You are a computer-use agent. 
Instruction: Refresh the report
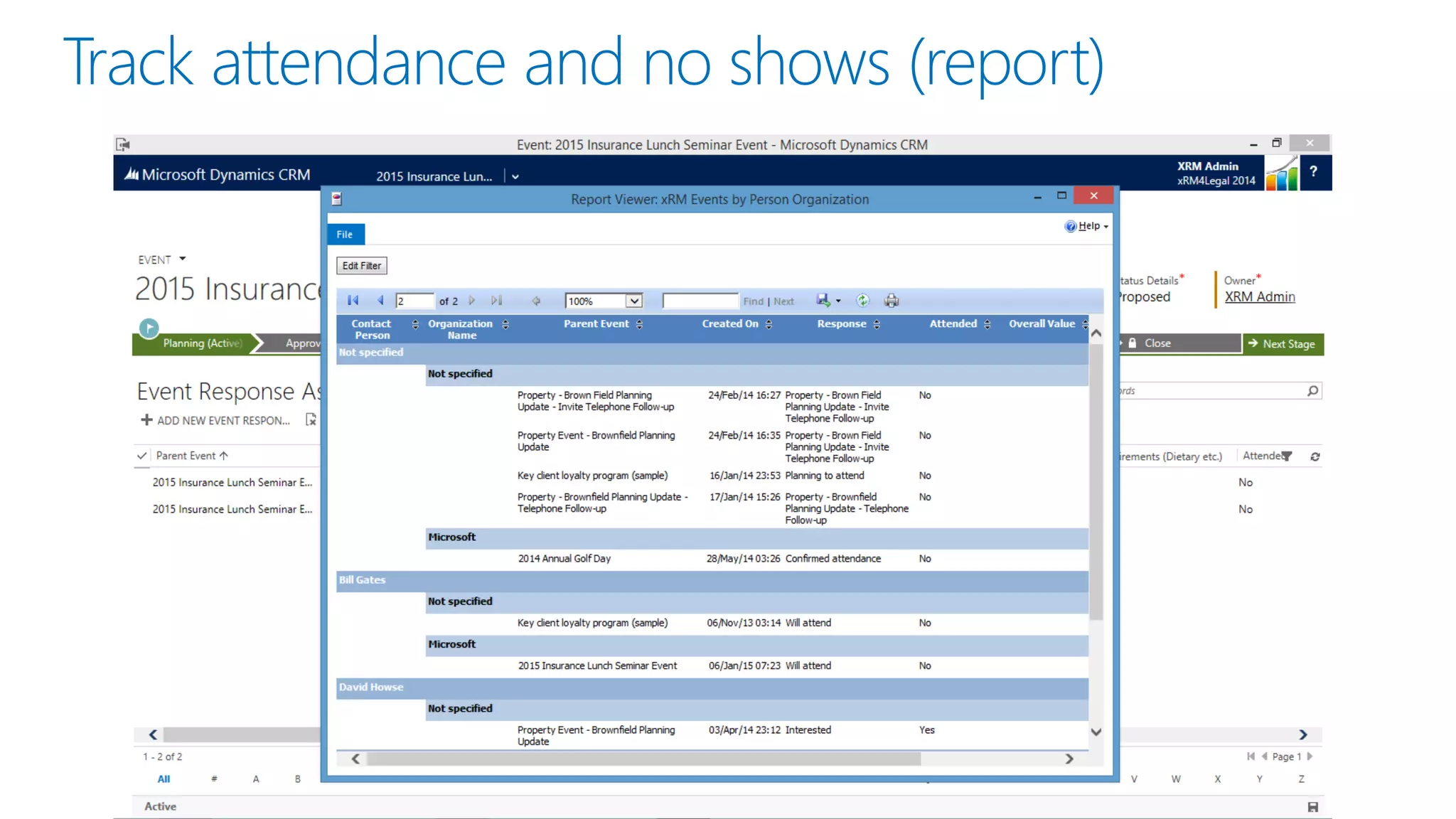click(x=862, y=301)
